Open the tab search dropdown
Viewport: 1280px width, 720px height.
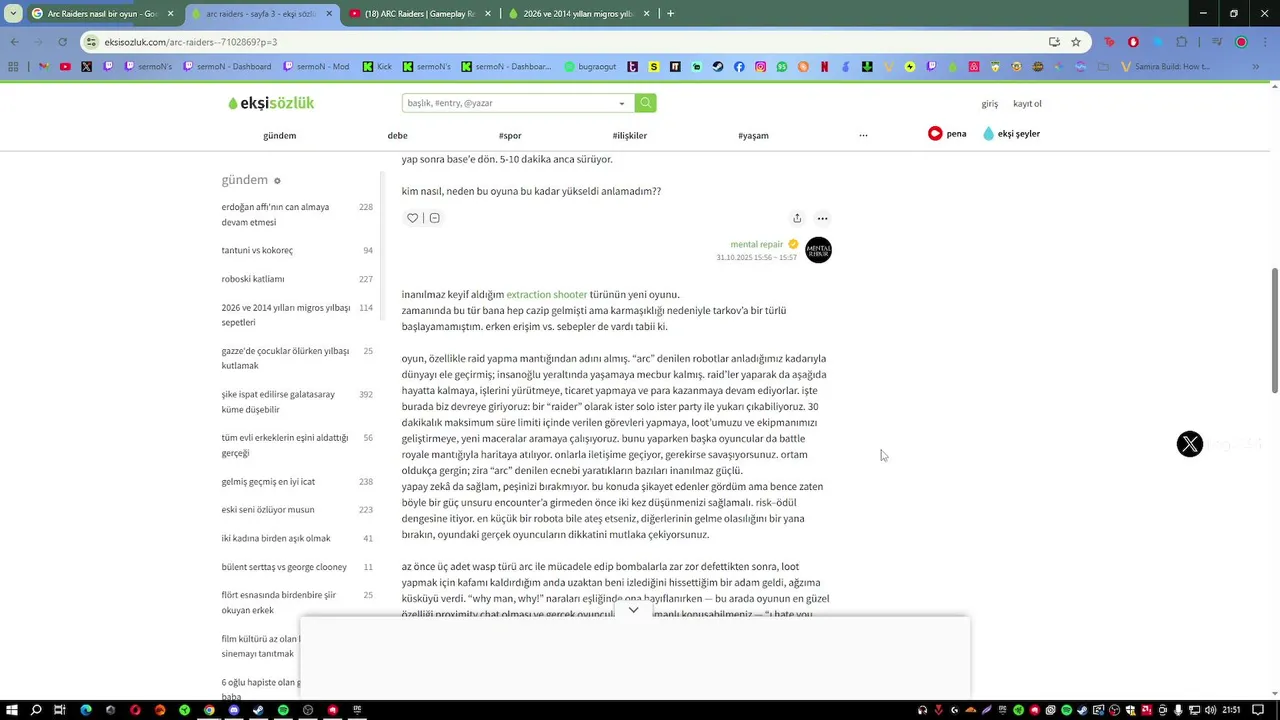pyautogui.click(x=13, y=14)
